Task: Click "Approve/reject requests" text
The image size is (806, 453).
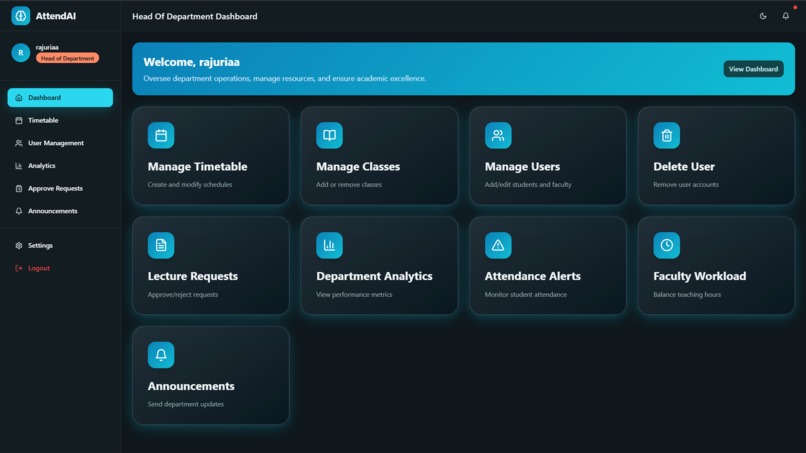Action: (182, 295)
